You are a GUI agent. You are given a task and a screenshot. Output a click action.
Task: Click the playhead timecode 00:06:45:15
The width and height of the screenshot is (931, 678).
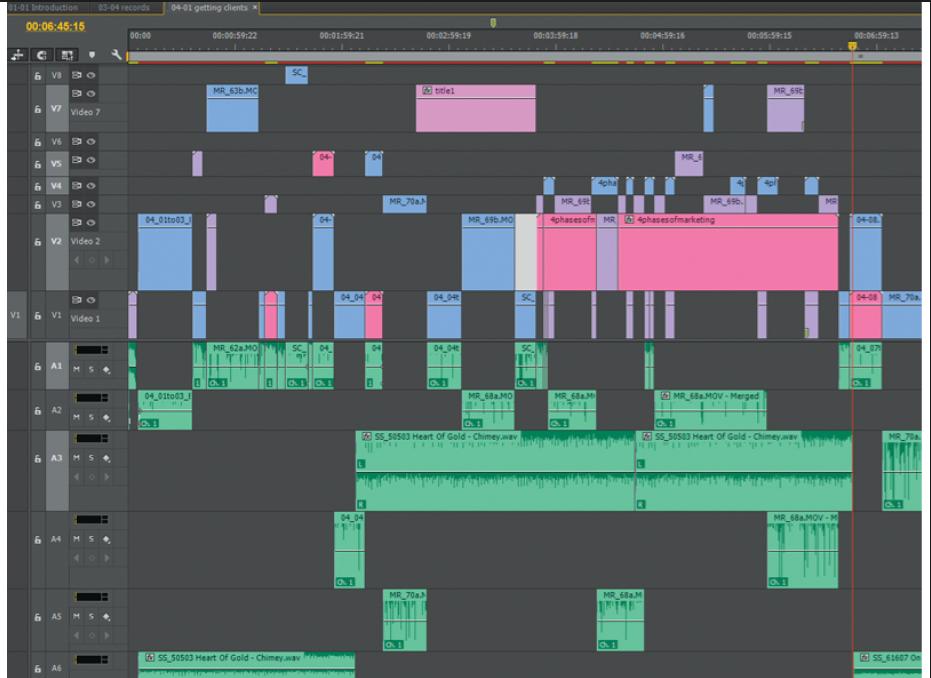point(55,27)
